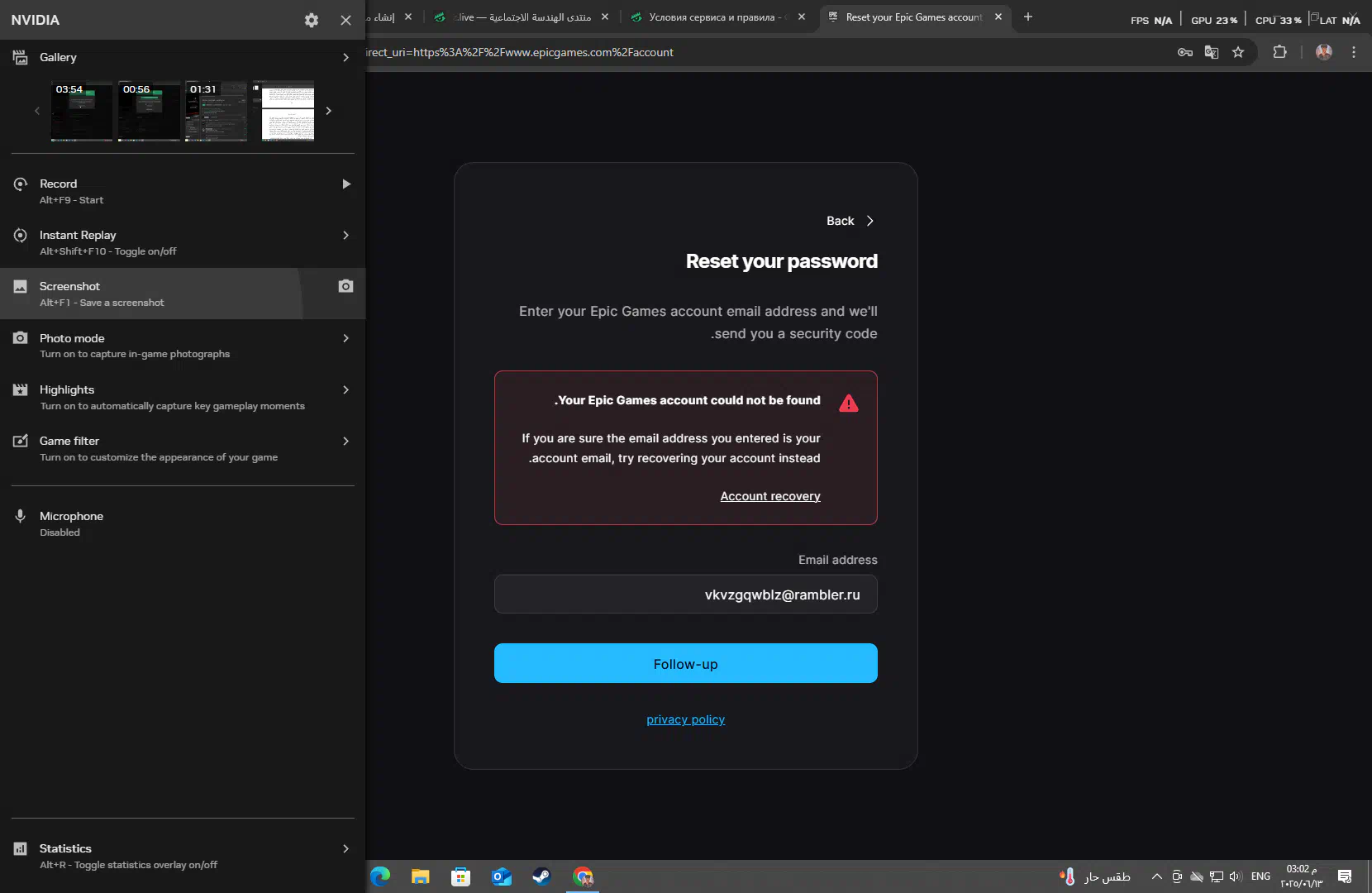
Task: Open saved passwords key icon
Action: (1185, 52)
